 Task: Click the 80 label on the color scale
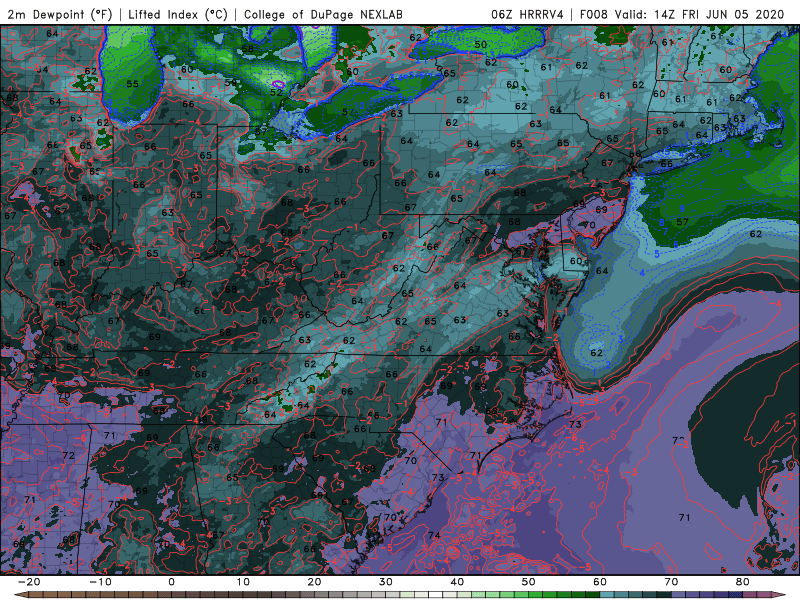tap(743, 582)
